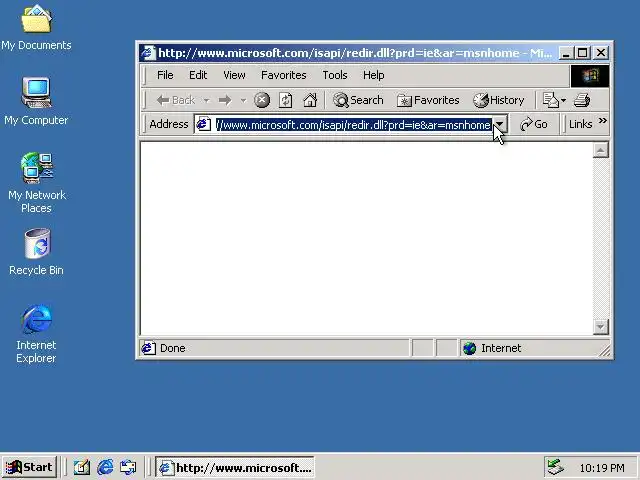This screenshot has height=480, width=640.
Task: Expand the Mail button dropdown arrow
Action: tap(564, 100)
